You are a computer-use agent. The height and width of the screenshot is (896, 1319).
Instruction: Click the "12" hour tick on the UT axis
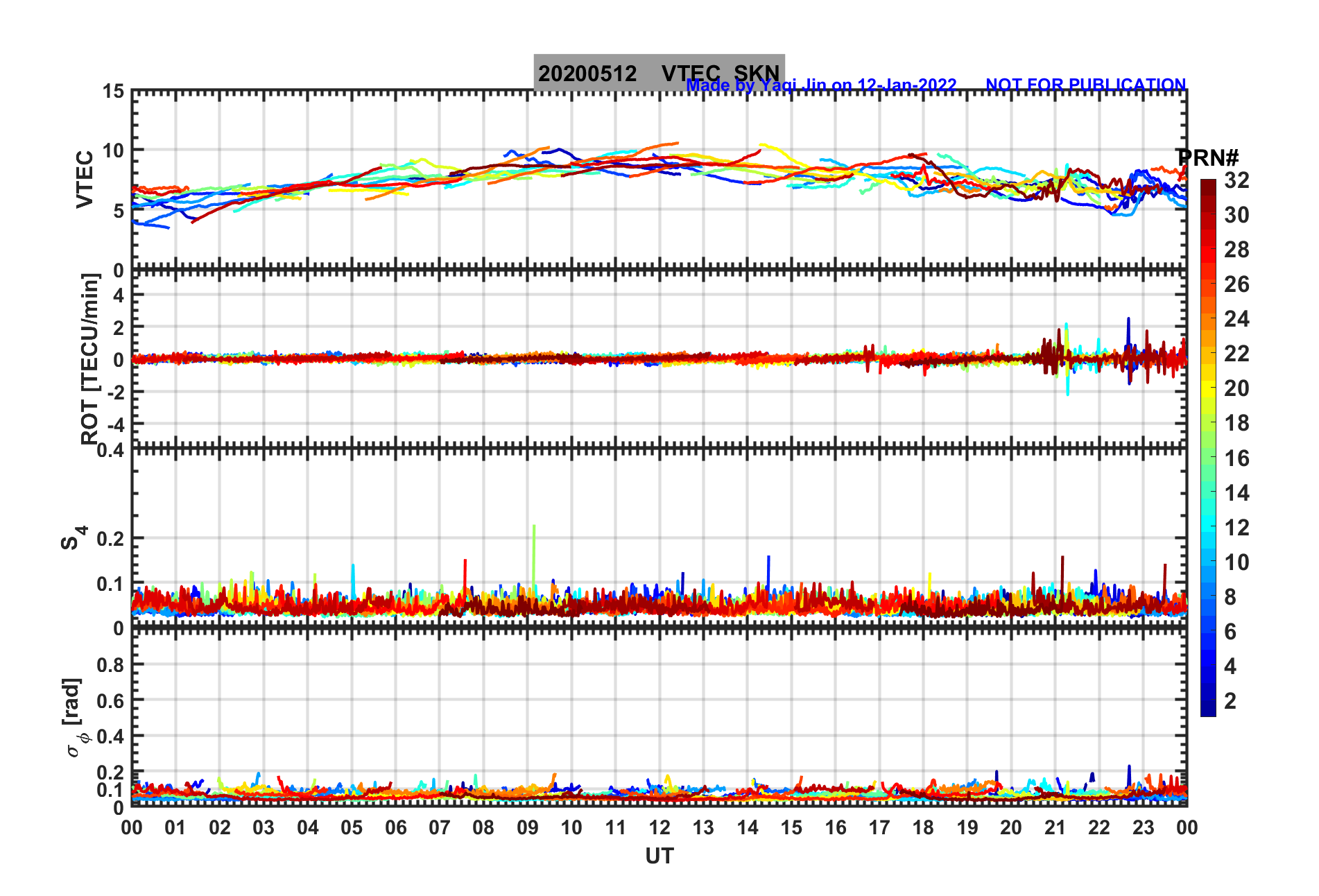659,827
